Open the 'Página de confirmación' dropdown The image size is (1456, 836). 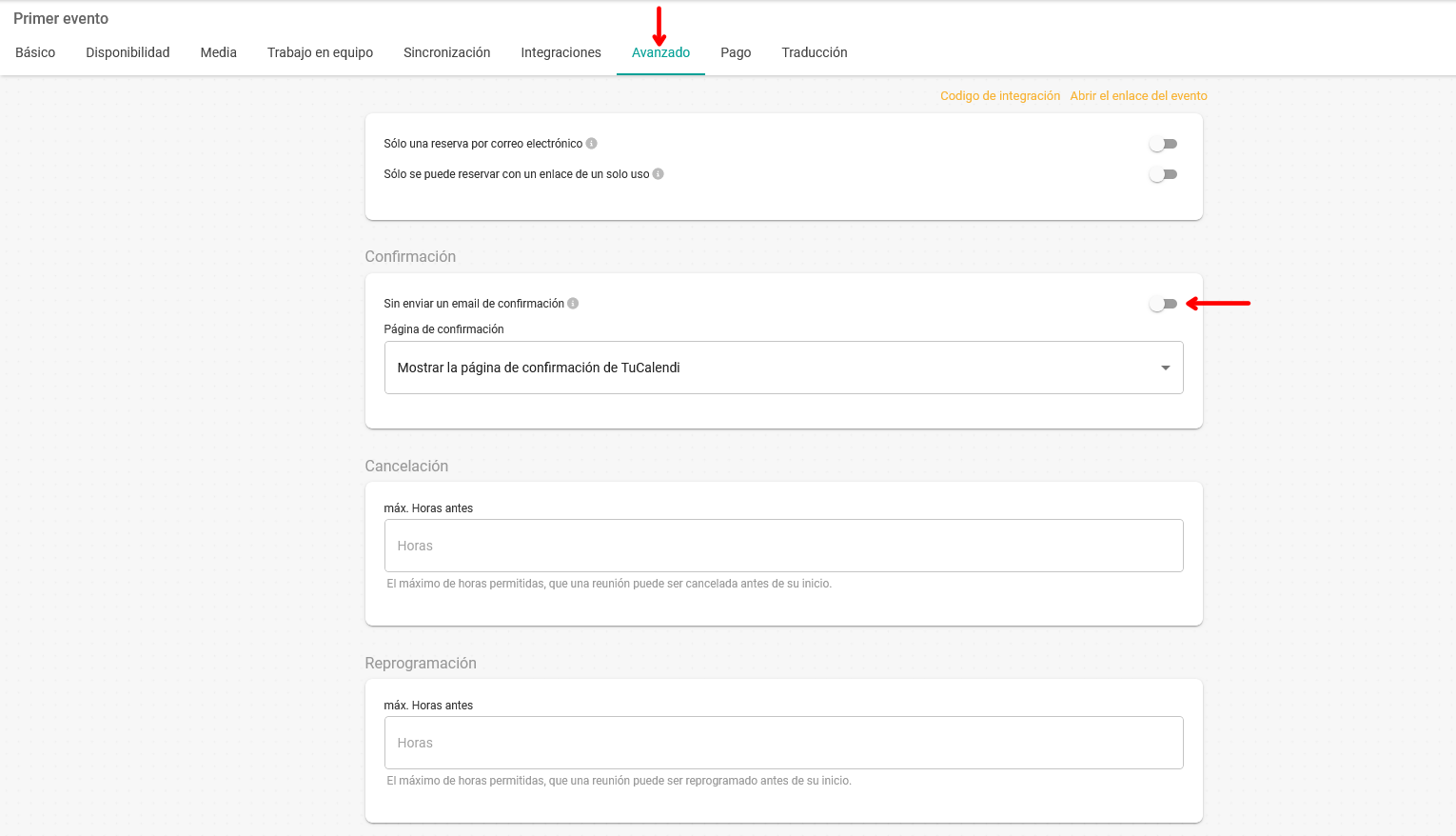(783, 368)
